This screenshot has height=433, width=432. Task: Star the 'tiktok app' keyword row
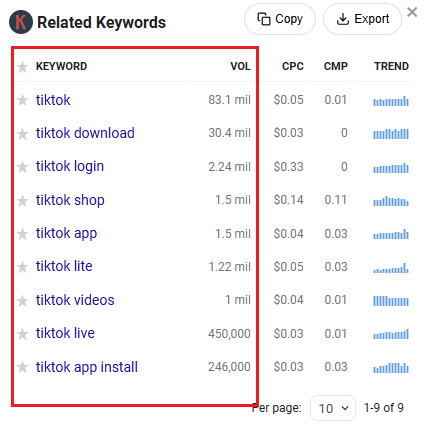(23, 234)
